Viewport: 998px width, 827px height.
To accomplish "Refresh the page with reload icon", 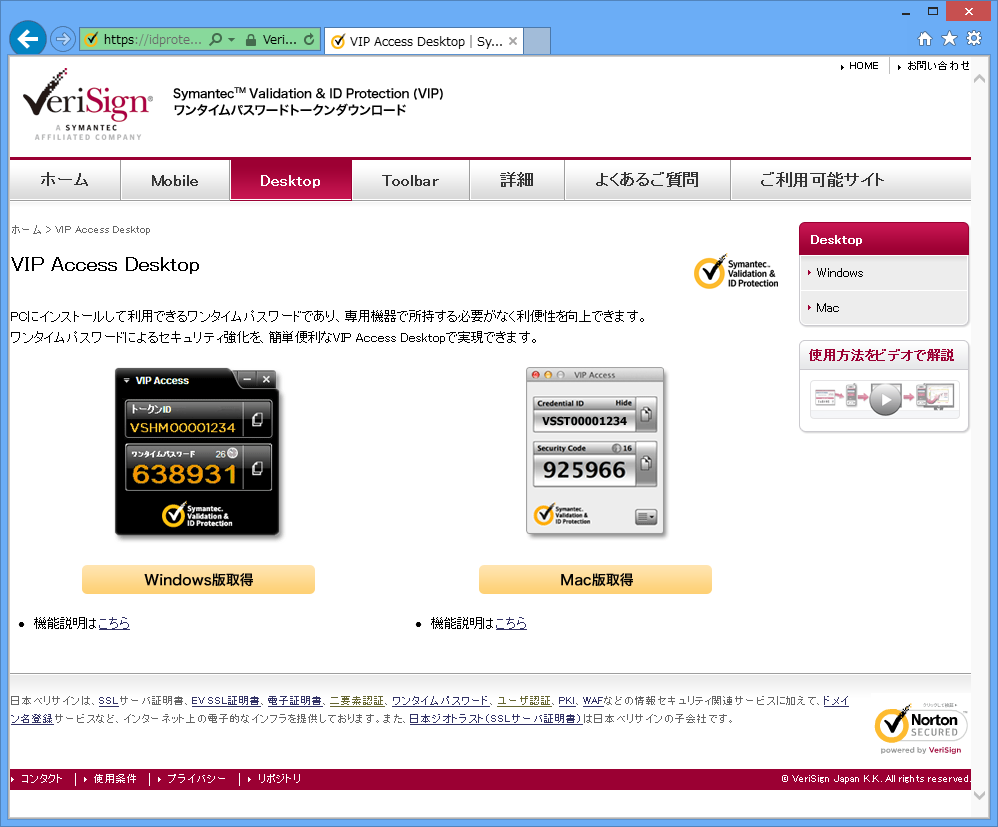I will [309, 39].
